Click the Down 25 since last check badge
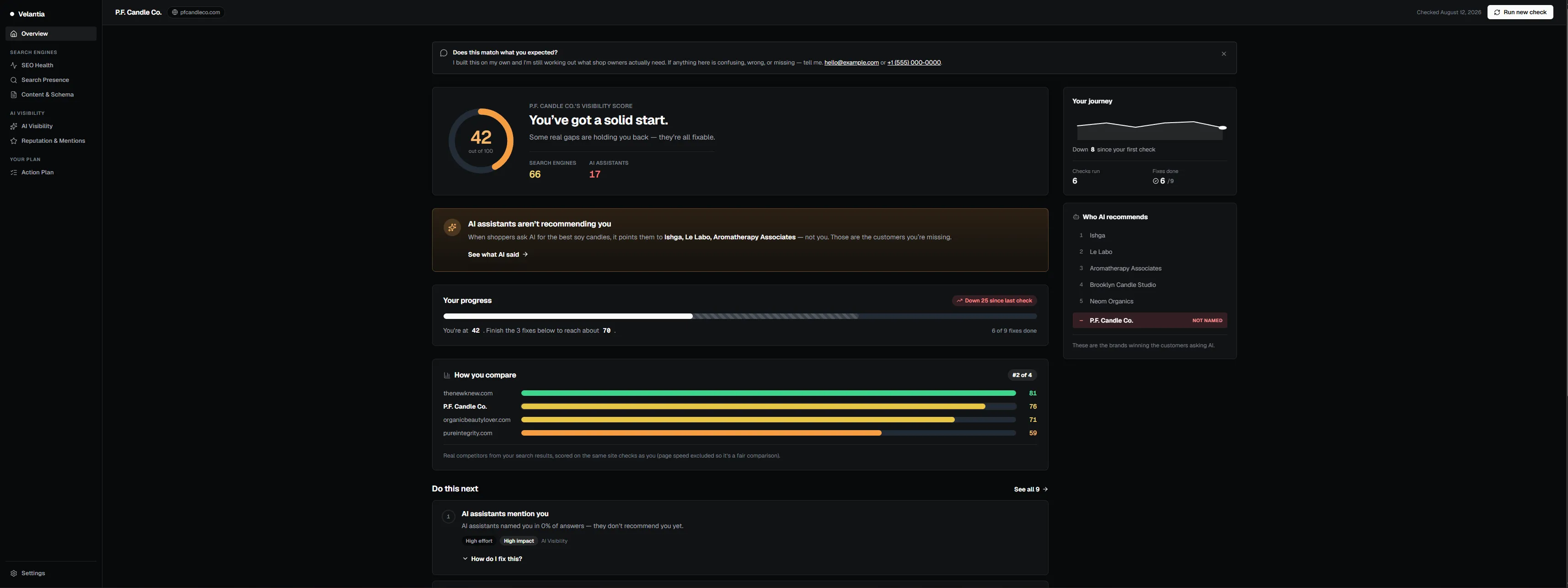 994,300
